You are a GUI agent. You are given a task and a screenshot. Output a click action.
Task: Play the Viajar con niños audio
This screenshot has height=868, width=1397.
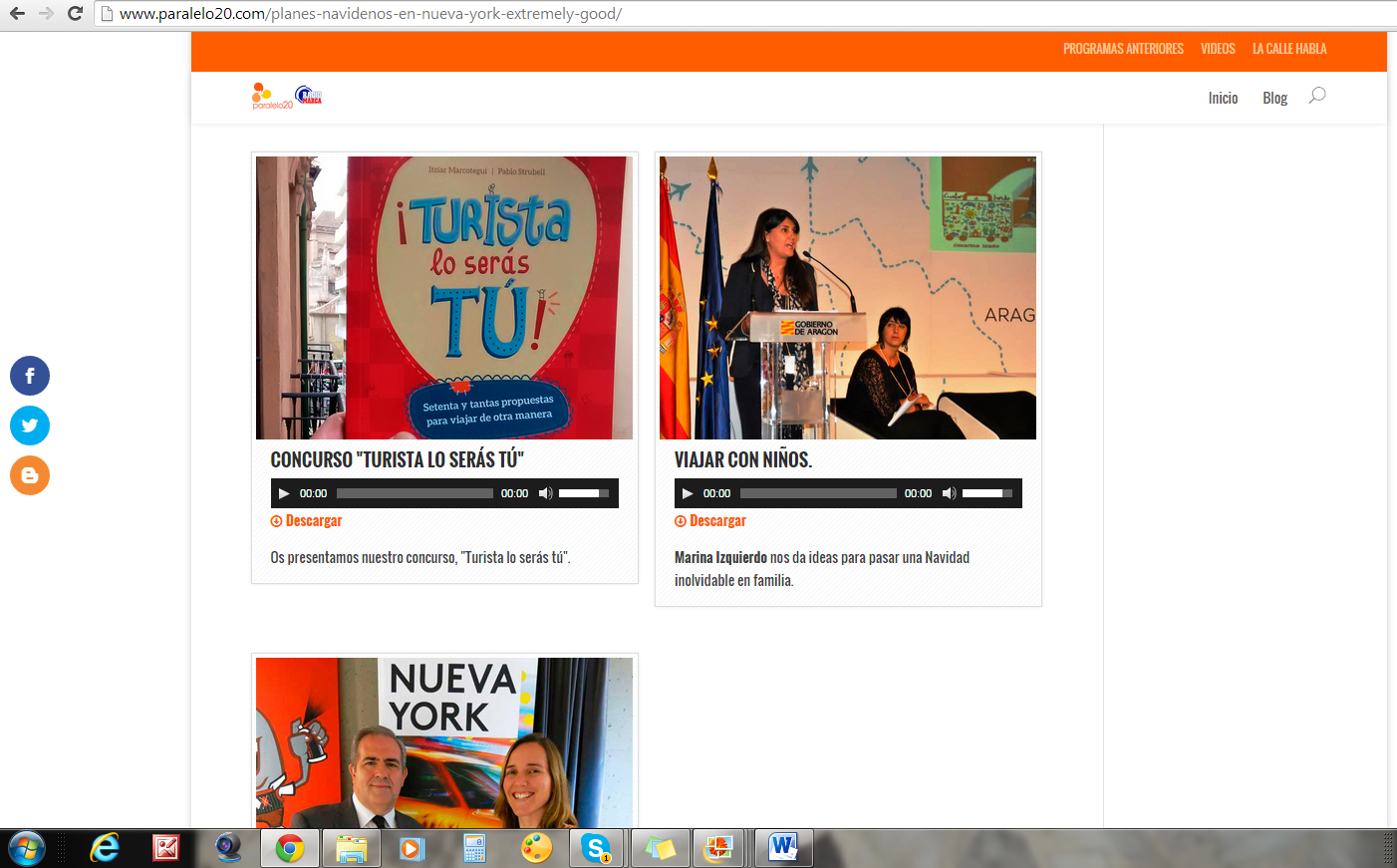688,493
